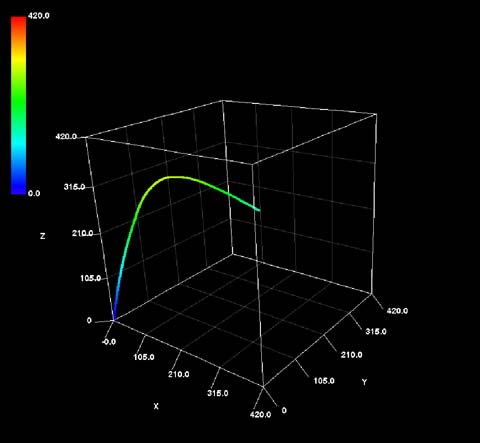
Task: Click the Z axis label
Action: point(42,236)
